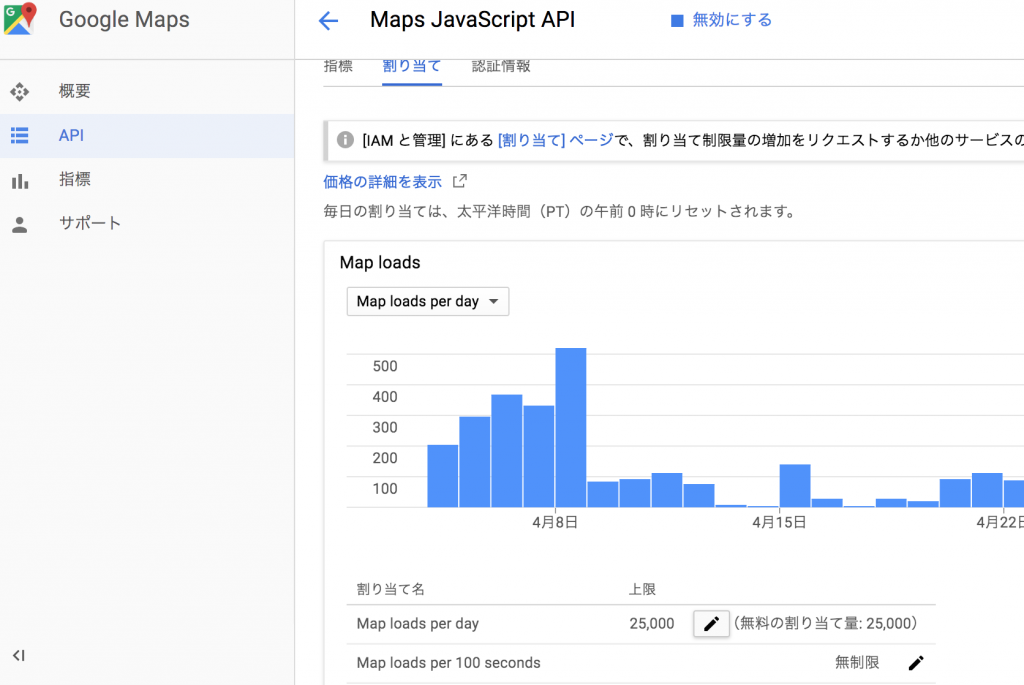Open the 価格の詳細を表示 link

pyautogui.click(x=383, y=182)
